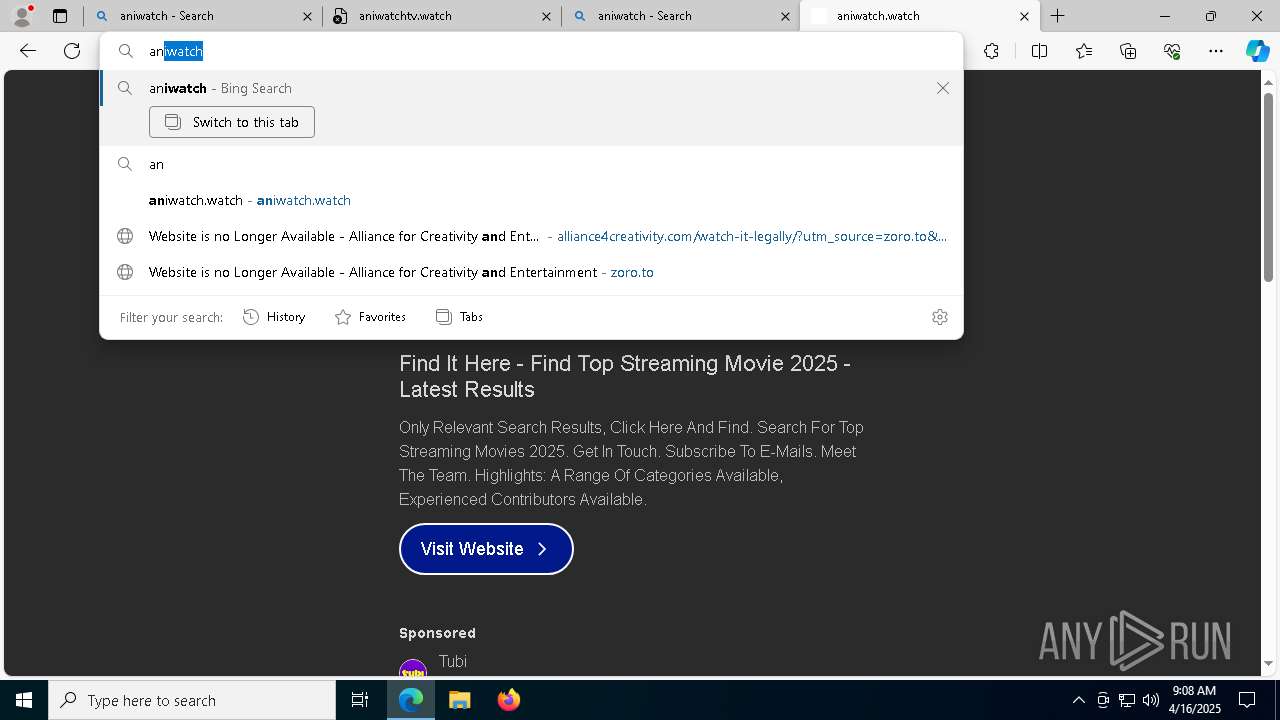The image size is (1280, 720).
Task: Open the notification center icon
Action: [x=1247, y=700]
